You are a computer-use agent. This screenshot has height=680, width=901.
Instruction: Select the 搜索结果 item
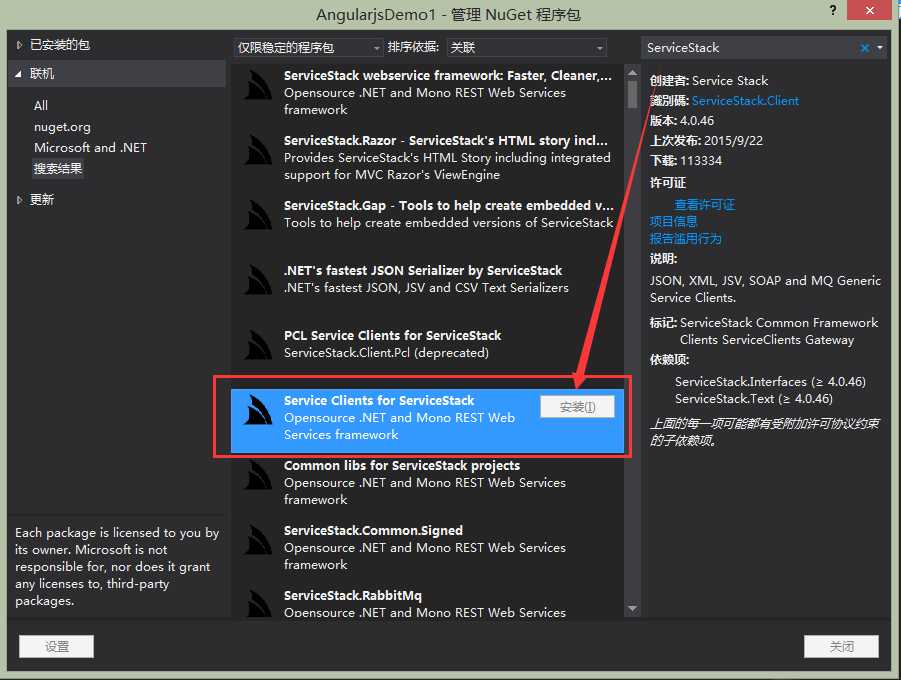click(x=58, y=168)
